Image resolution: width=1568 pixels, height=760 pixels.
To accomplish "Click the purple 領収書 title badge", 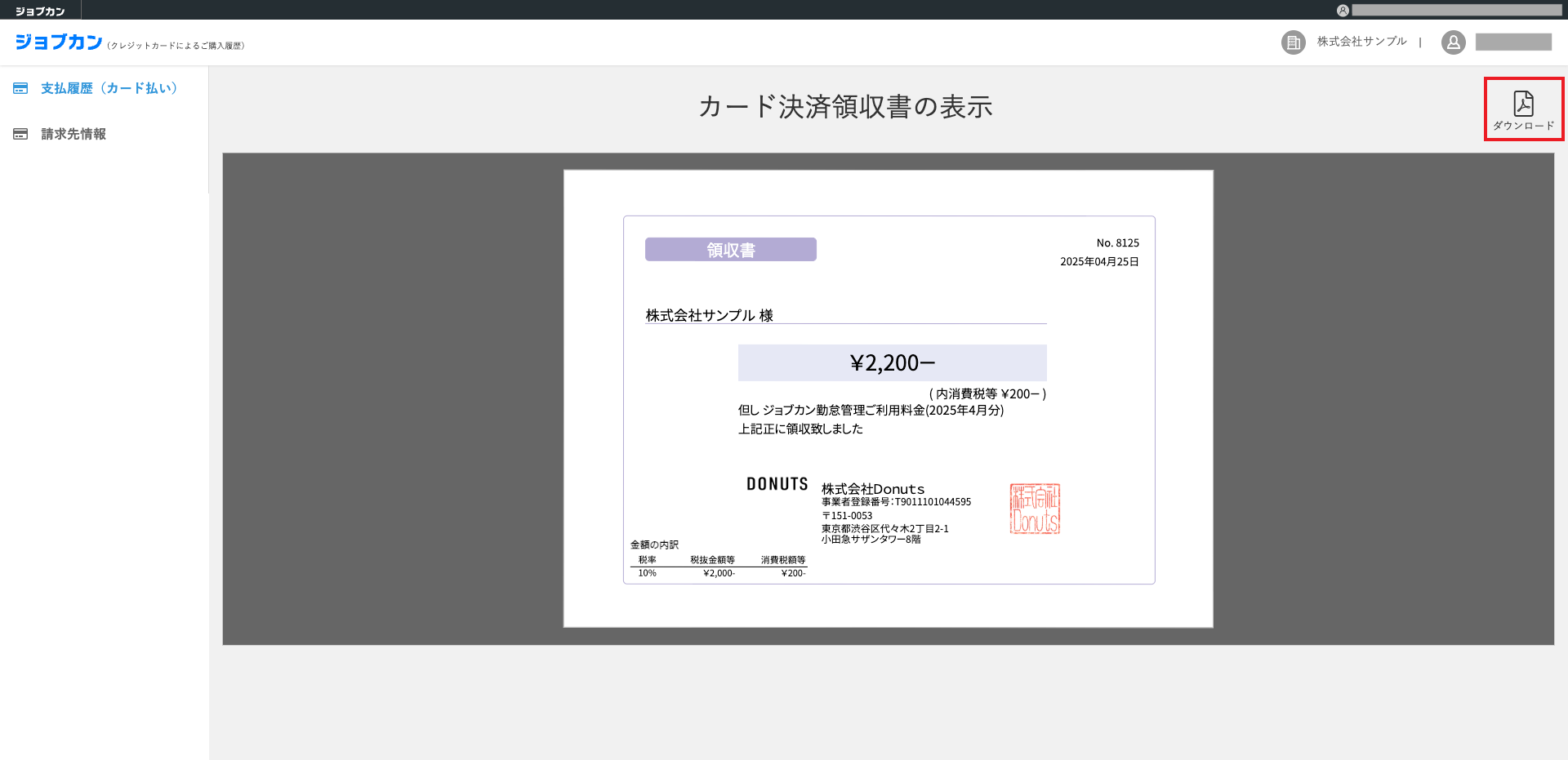I will pos(731,250).
